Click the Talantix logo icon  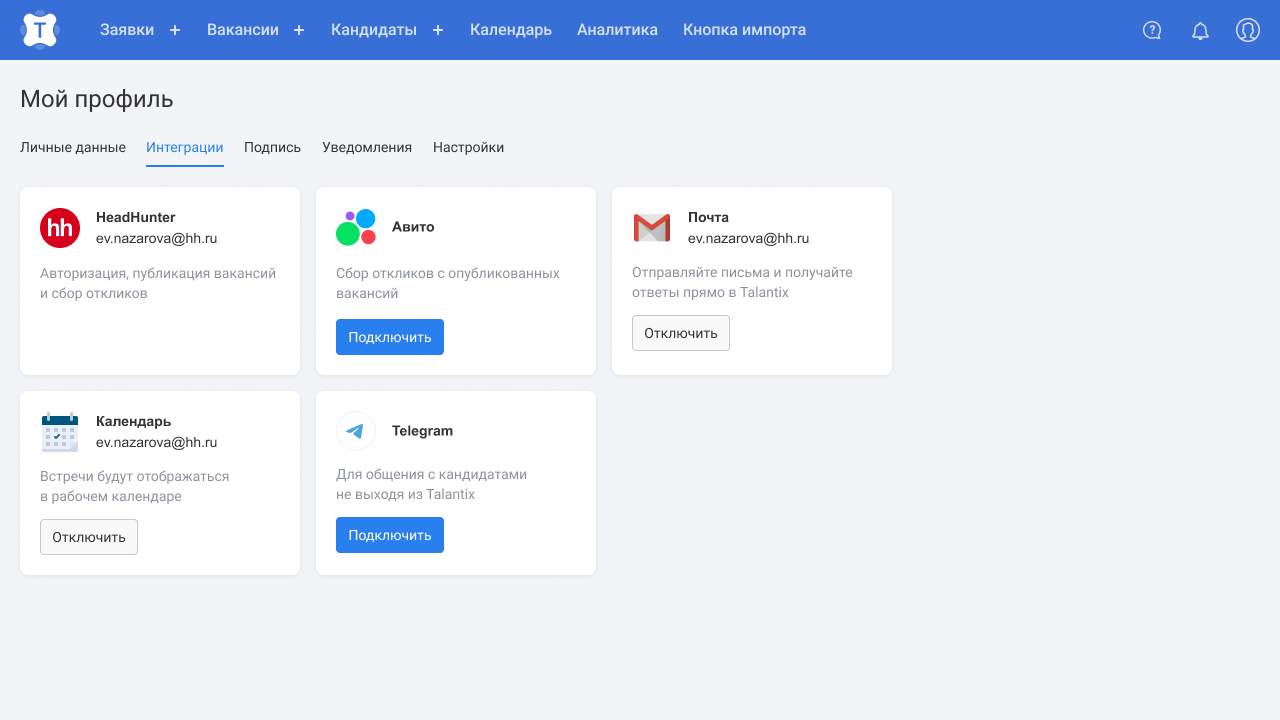(x=40, y=30)
